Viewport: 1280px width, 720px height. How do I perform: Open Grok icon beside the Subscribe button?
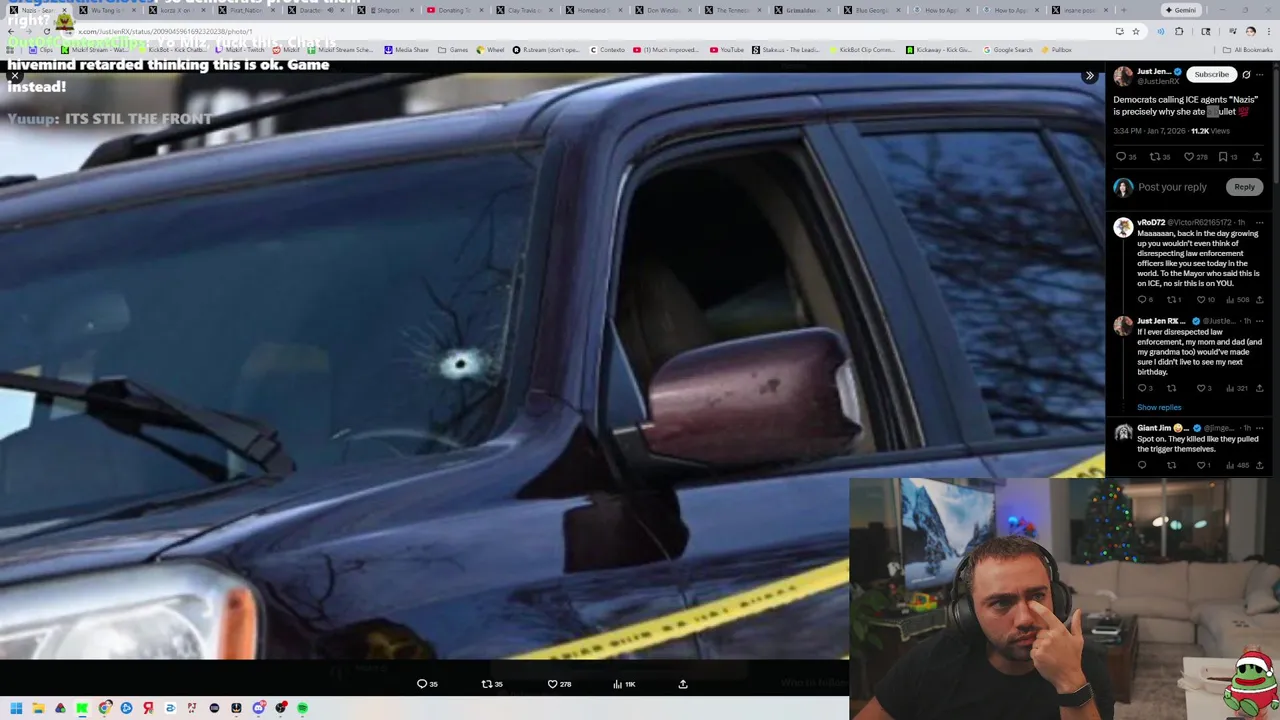(1246, 74)
